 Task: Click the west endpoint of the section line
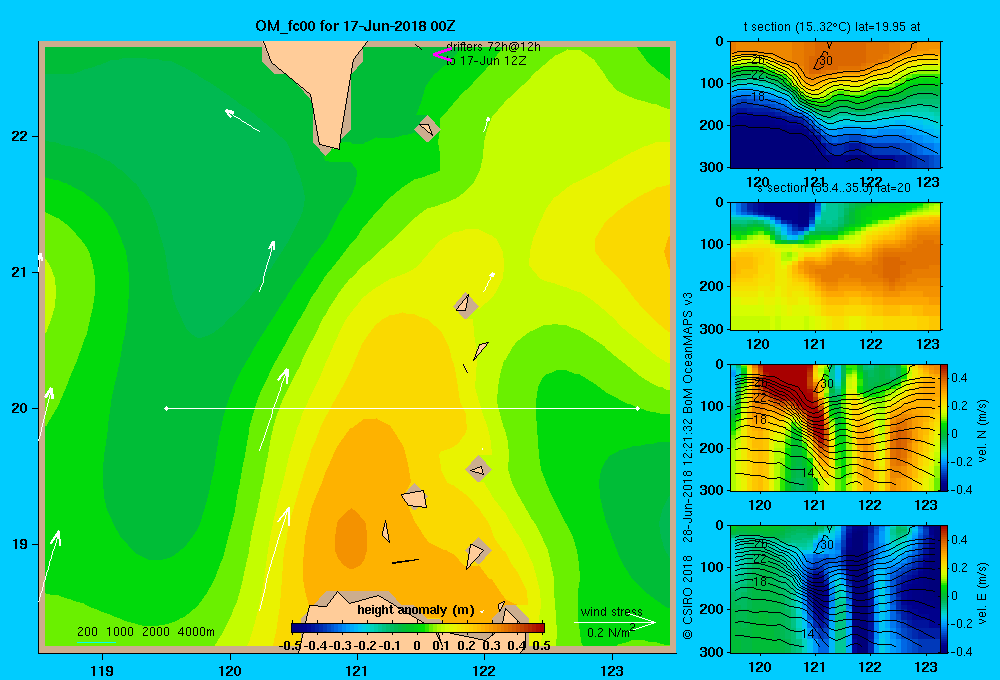click(166, 408)
